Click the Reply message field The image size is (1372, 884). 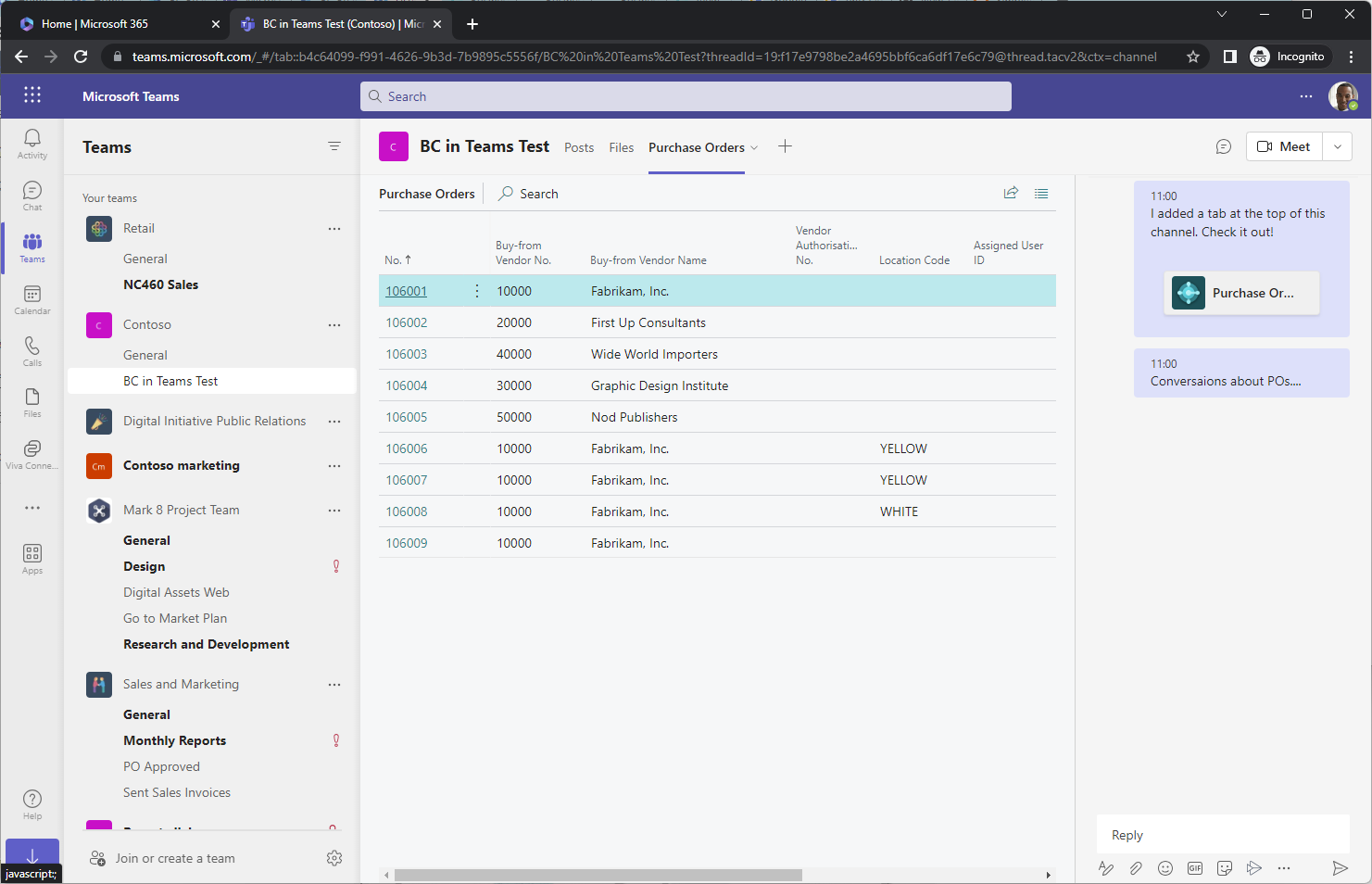1223,835
